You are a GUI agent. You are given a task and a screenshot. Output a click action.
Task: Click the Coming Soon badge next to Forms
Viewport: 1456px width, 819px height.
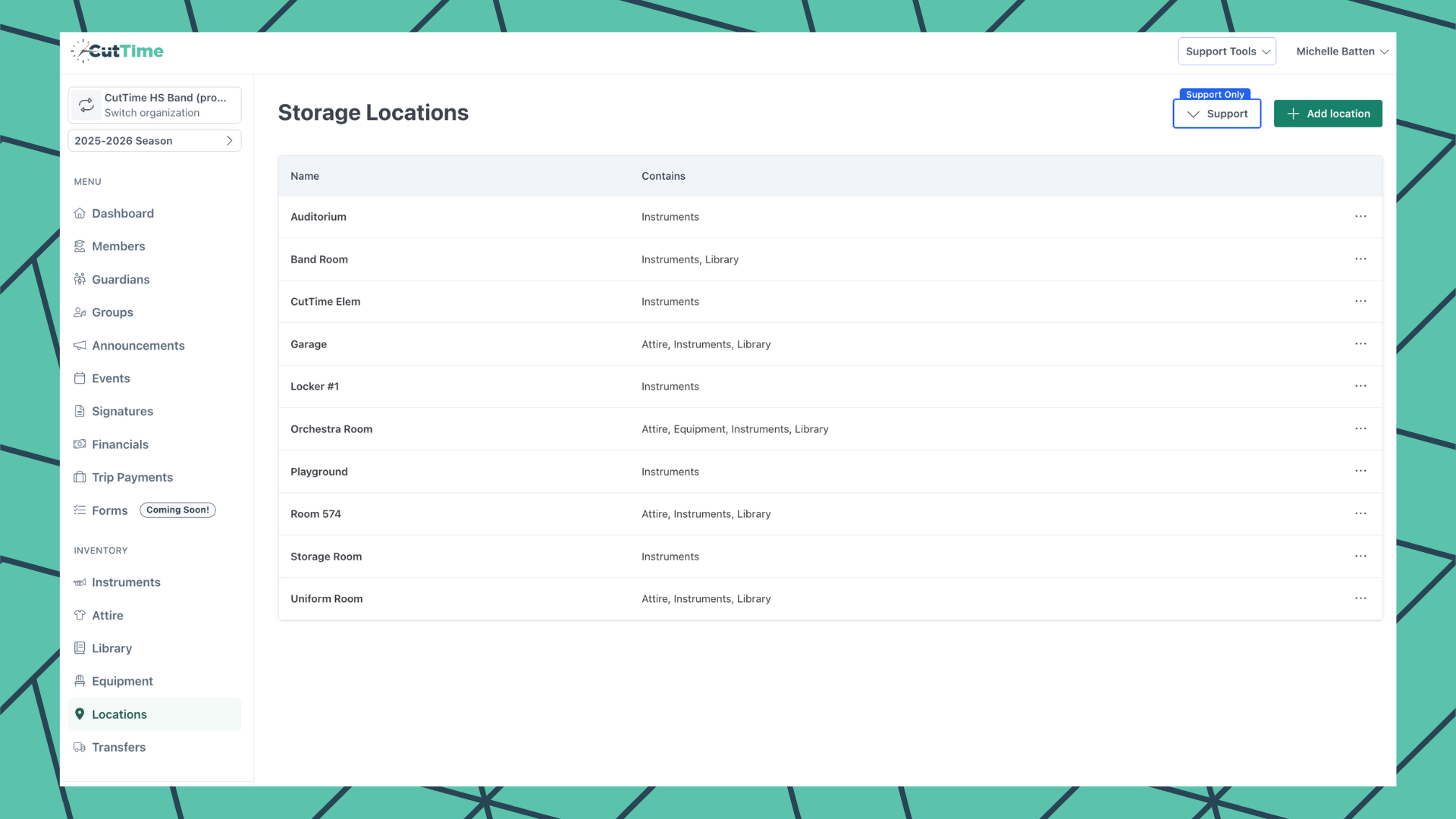point(177,510)
